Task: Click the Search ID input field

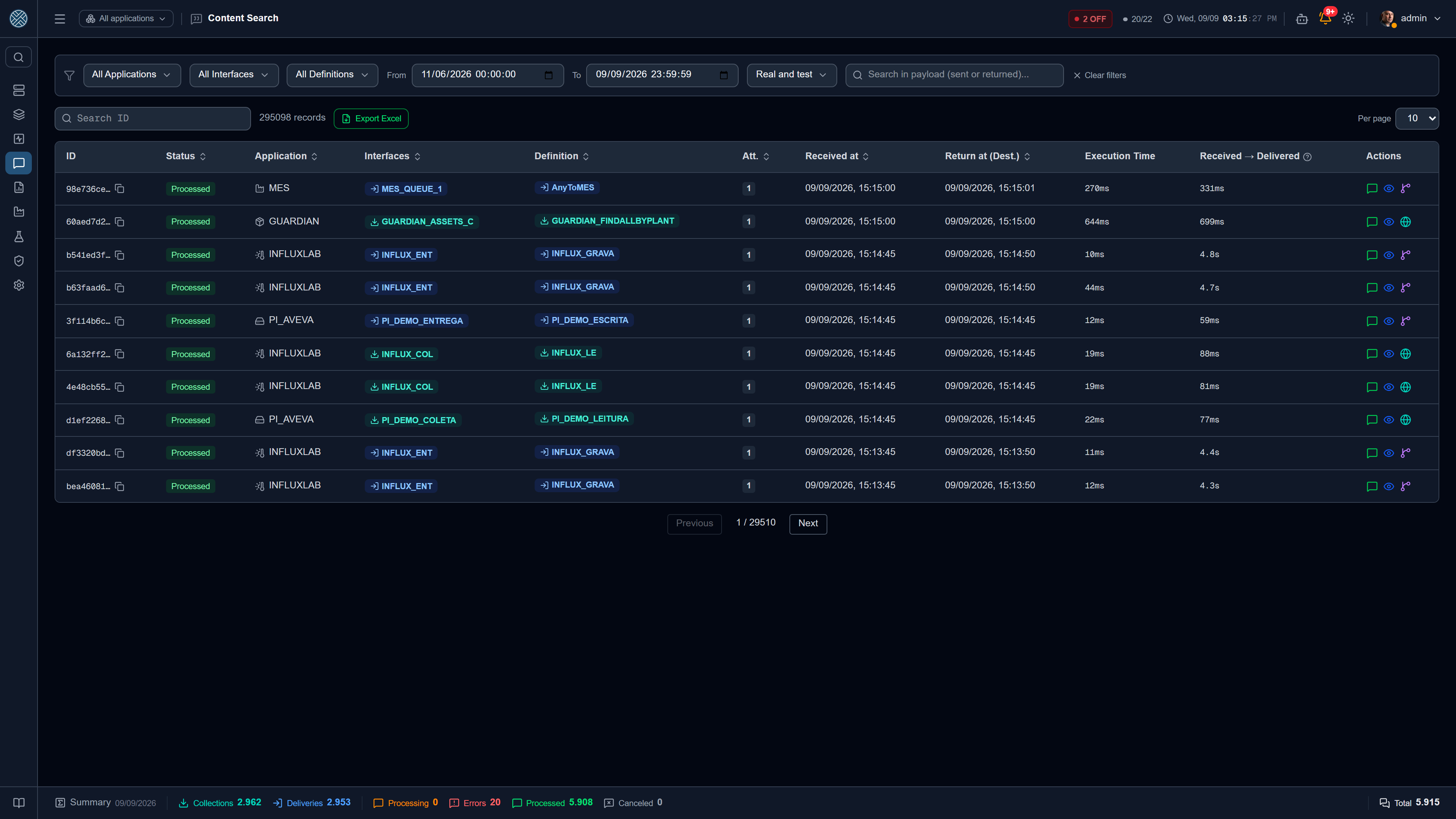Action: [x=152, y=119]
